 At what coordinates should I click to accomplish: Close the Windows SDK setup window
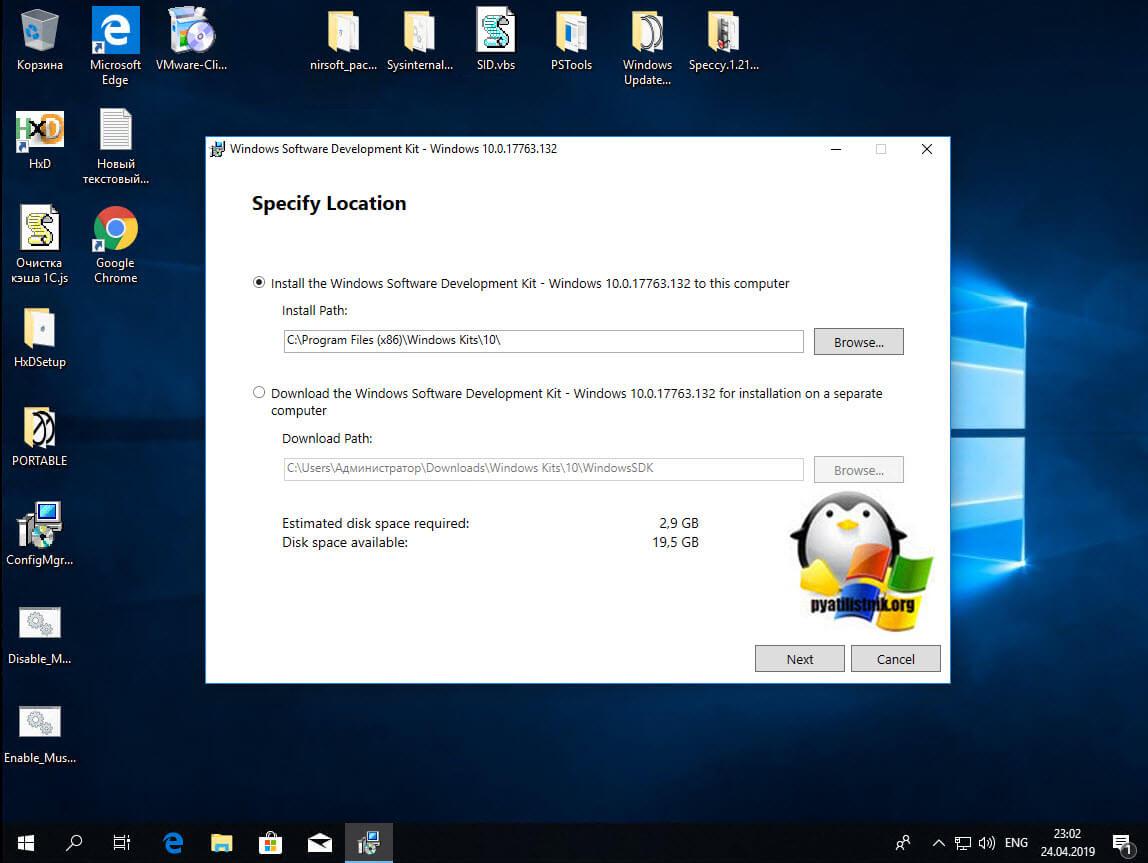click(926, 149)
